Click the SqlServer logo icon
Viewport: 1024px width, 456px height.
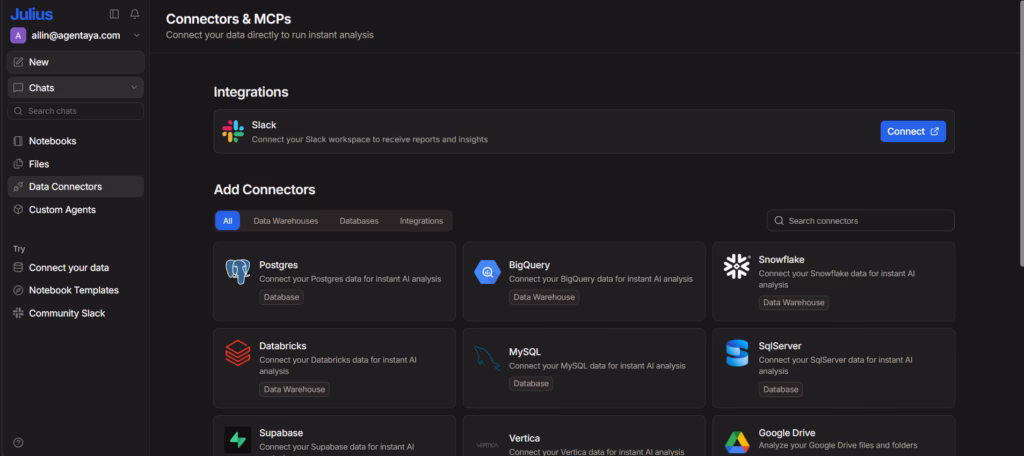[x=737, y=353]
